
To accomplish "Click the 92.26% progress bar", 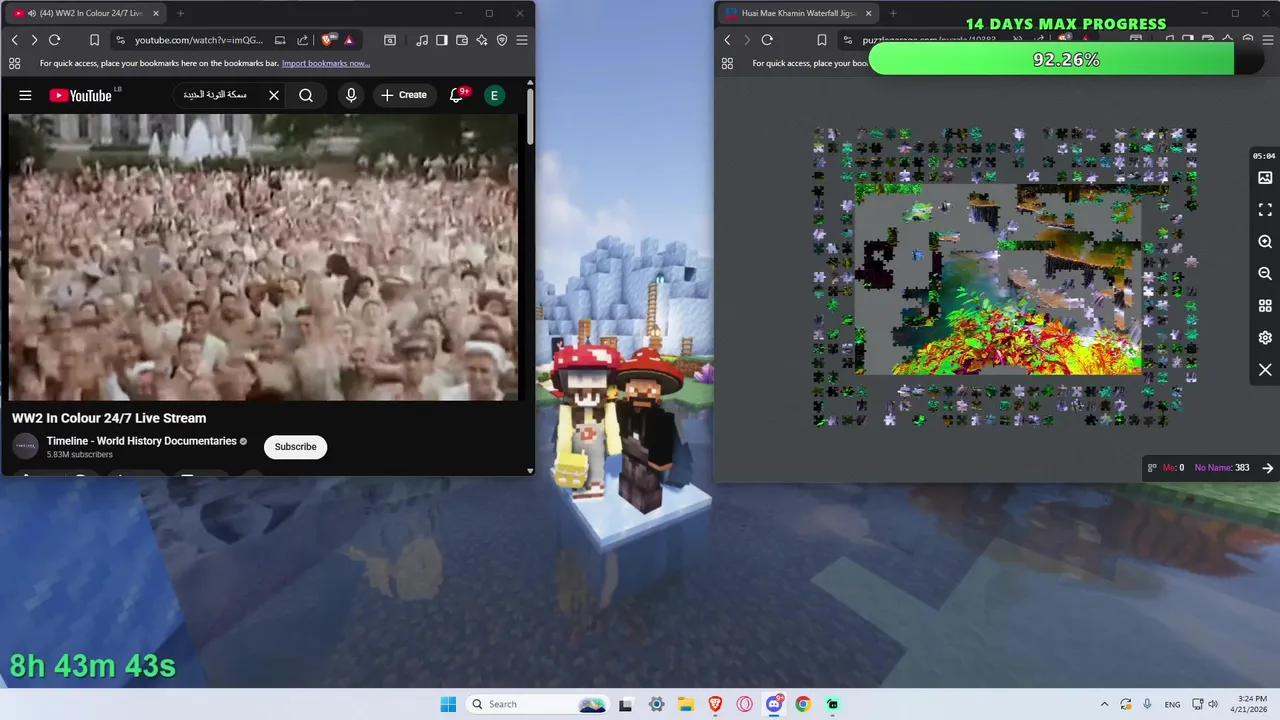I will tap(1066, 60).
